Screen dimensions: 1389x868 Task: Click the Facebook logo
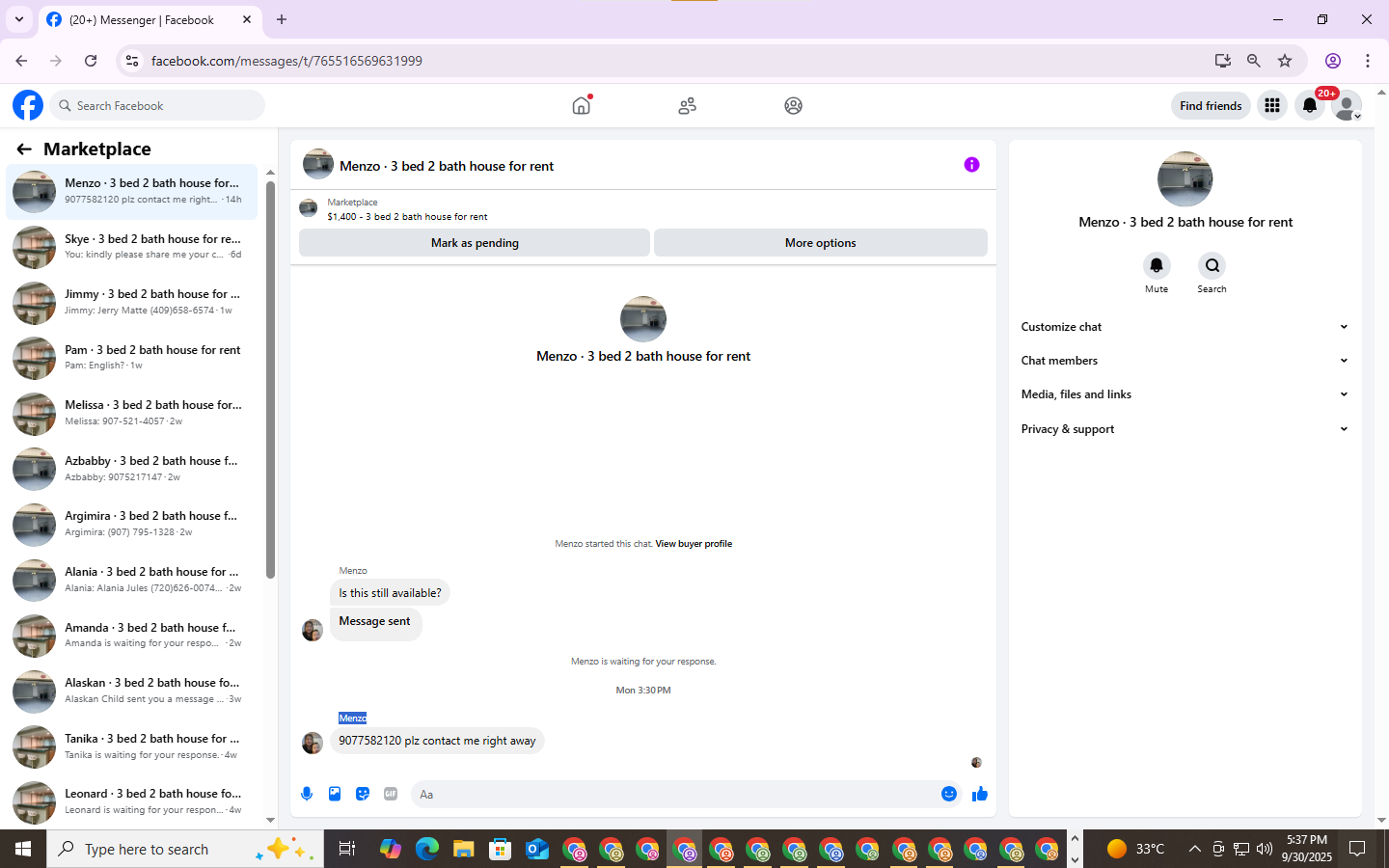point(28,105)
